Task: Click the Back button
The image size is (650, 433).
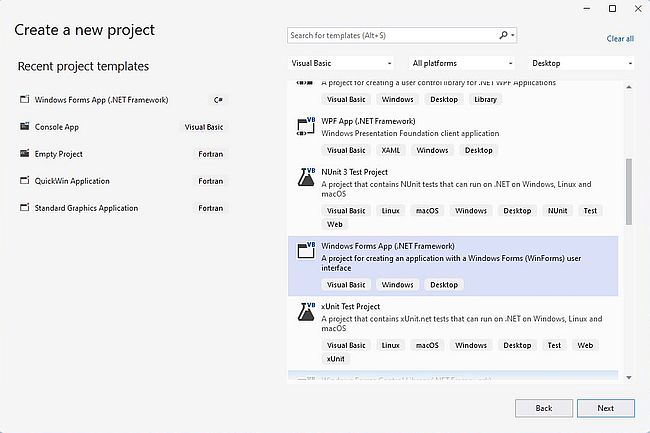Action: [543, 408]
